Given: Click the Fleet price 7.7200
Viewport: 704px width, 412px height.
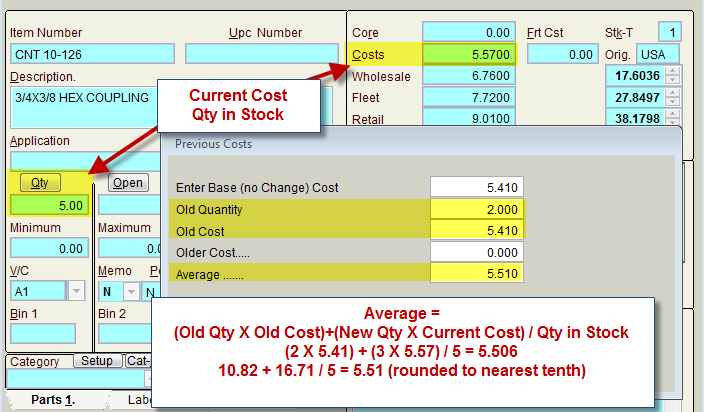Looking at the screenshot, I should (x=469, y=97).
